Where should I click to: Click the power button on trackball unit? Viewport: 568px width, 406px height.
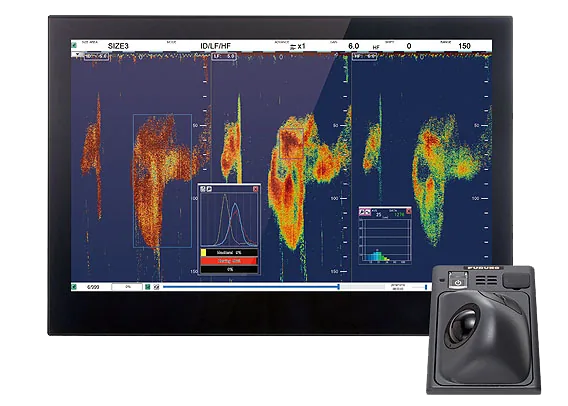(x=458, y=282)
